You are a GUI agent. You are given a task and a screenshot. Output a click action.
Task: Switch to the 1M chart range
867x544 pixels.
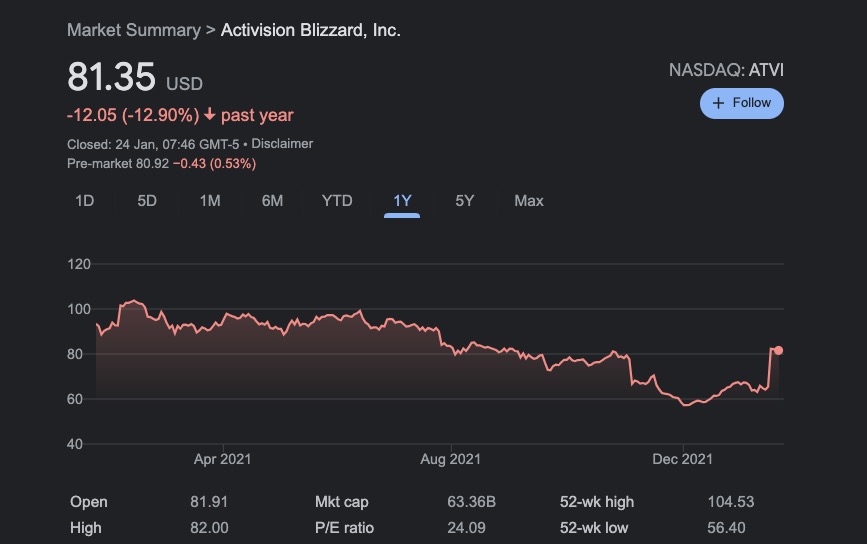click(210, 201)
